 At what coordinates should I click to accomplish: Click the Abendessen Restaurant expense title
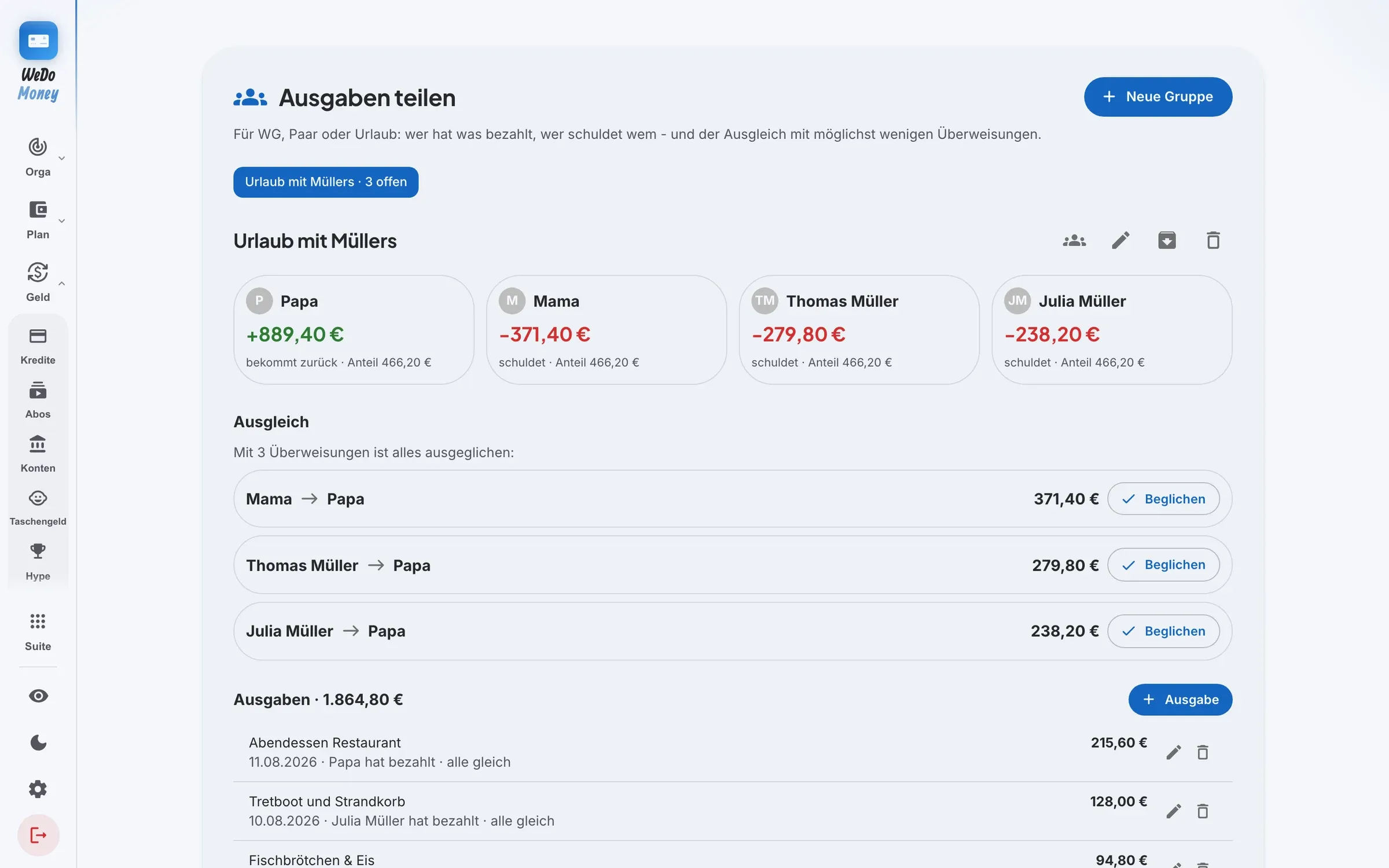point(325,742)
